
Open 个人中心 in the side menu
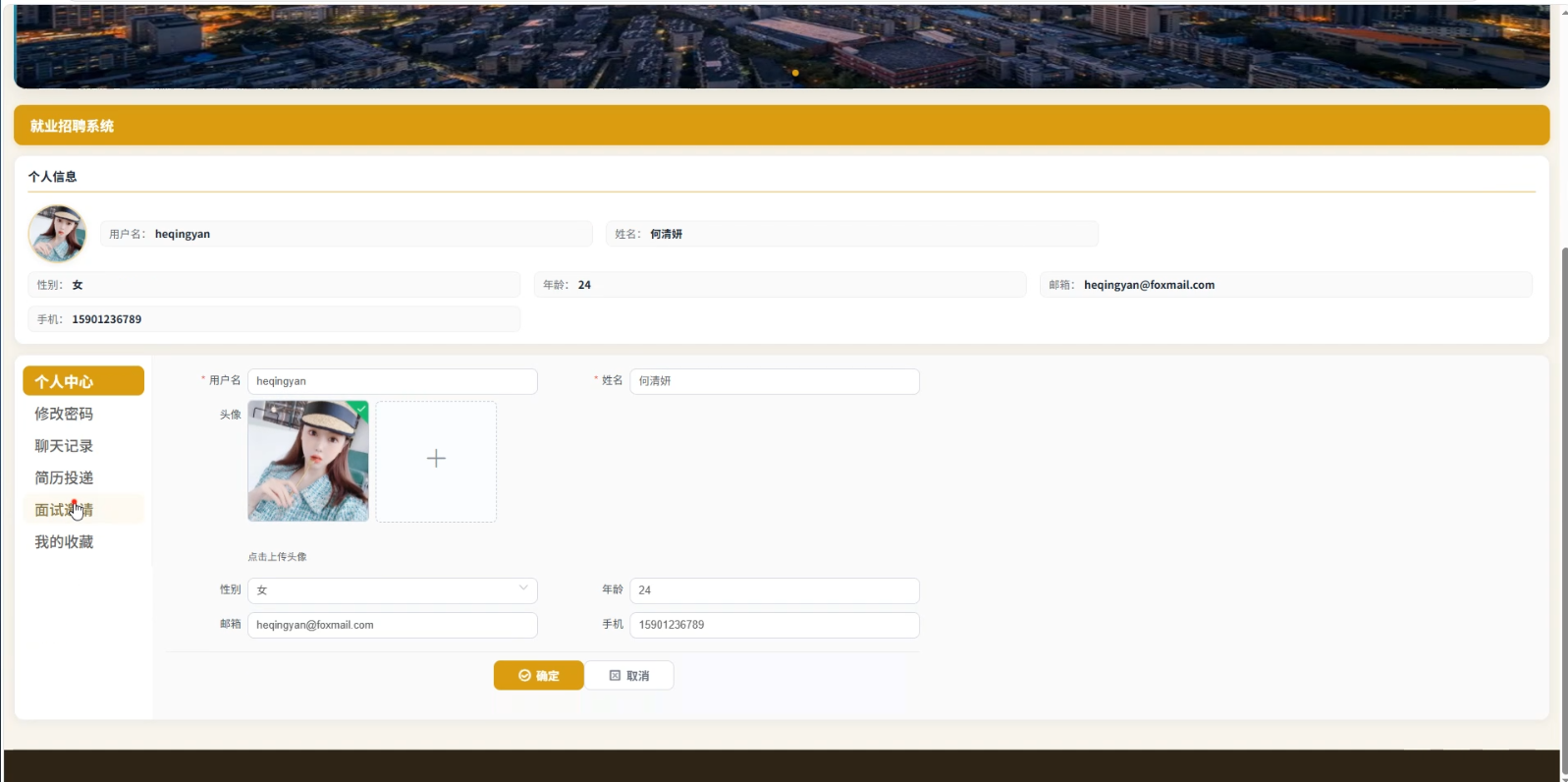83,381
